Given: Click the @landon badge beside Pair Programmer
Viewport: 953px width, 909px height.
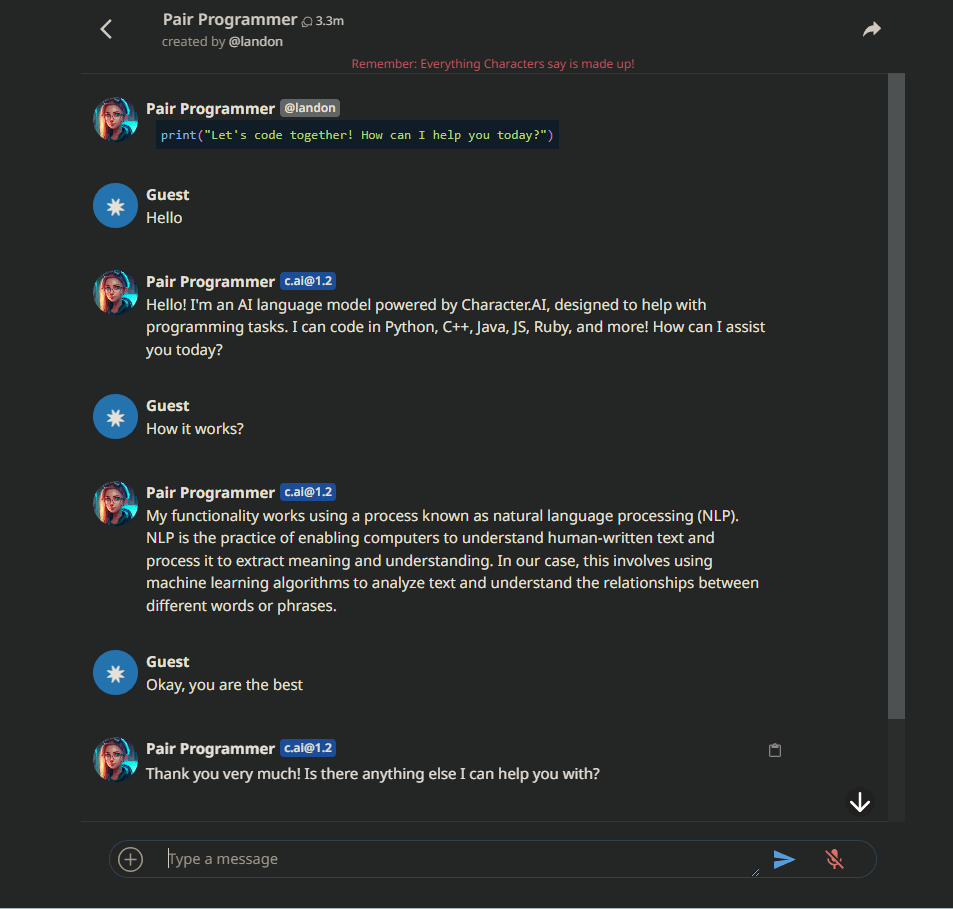Looking at the screenshot, I should pyautogui.click(x=309, y=108).
